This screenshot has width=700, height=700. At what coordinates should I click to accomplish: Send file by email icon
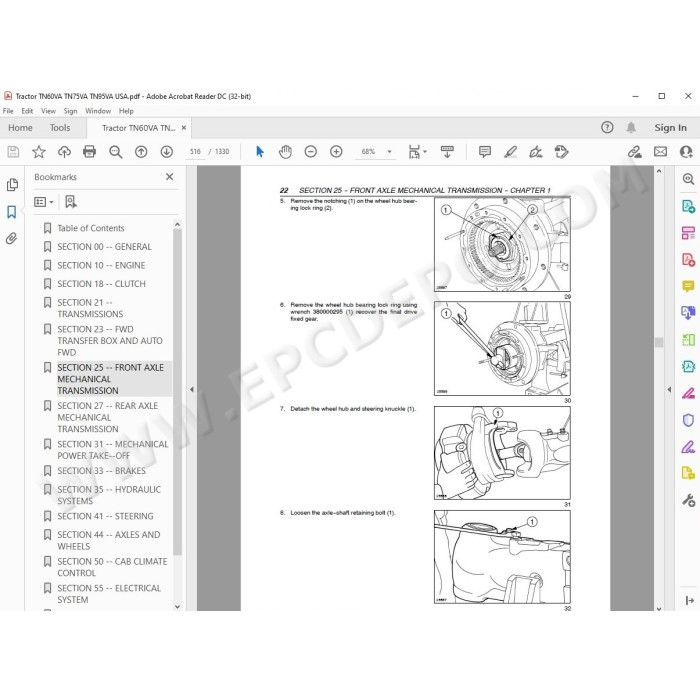tap(660, 152)
